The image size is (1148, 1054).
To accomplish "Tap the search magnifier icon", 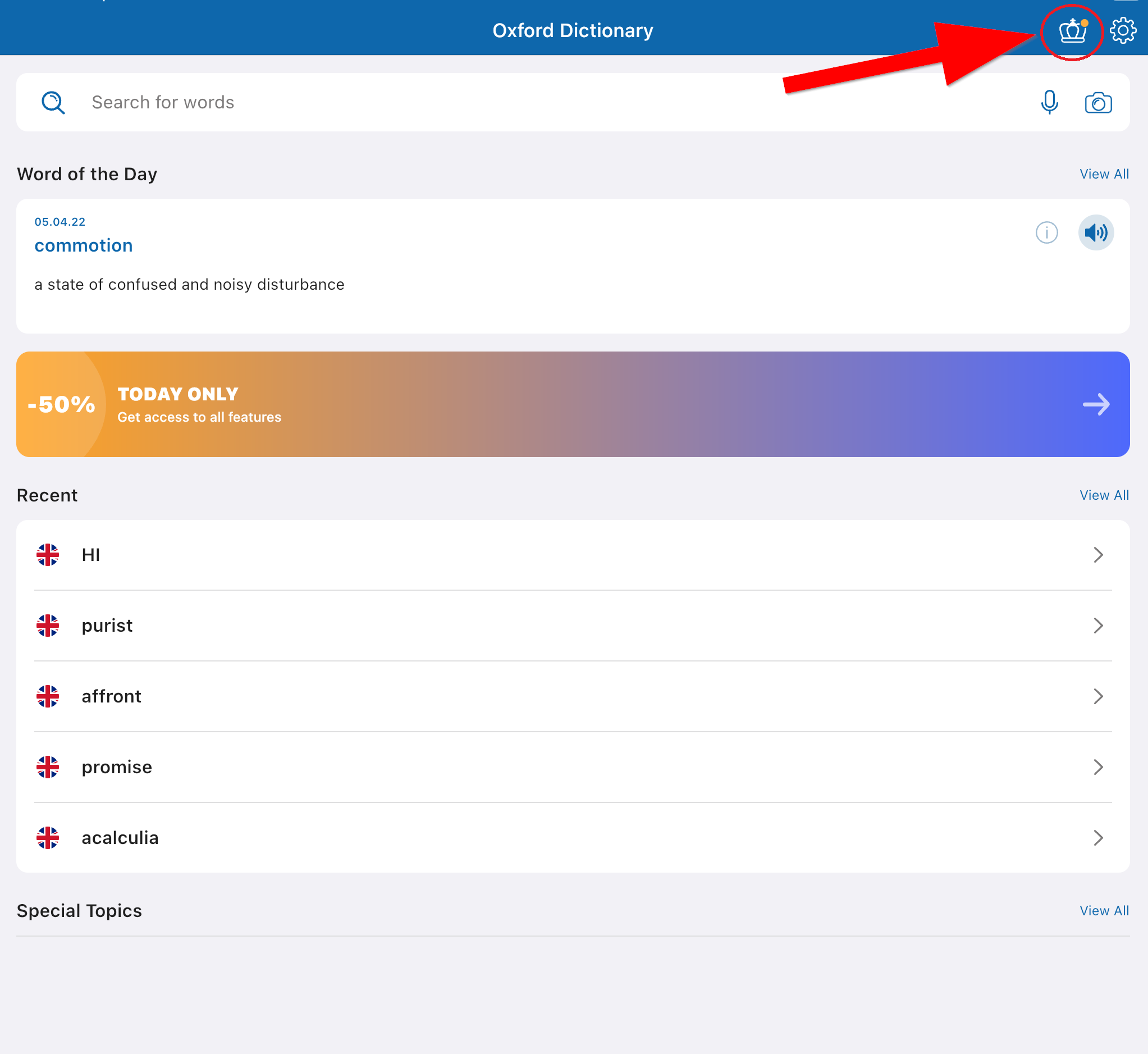I will [53, 103].
